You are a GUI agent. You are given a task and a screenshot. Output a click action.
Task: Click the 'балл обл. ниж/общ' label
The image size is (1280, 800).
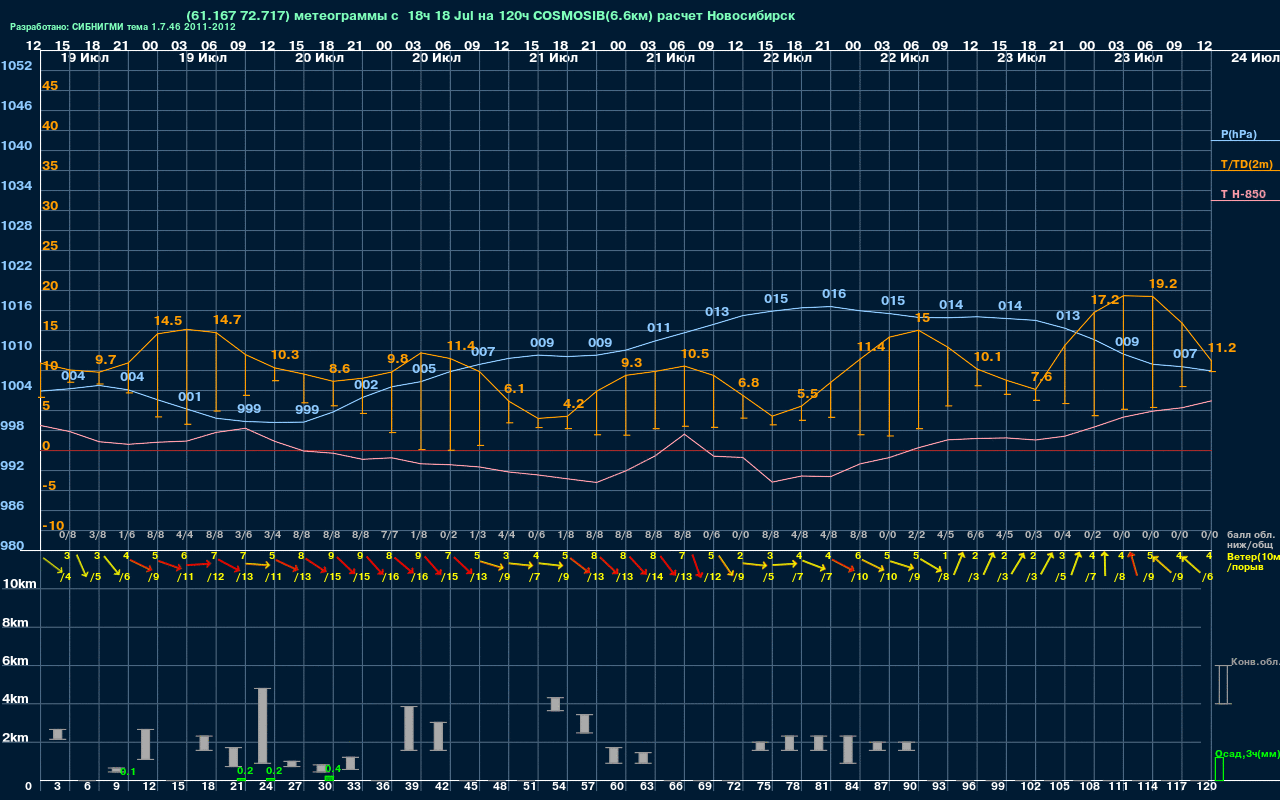[1250, 540]
